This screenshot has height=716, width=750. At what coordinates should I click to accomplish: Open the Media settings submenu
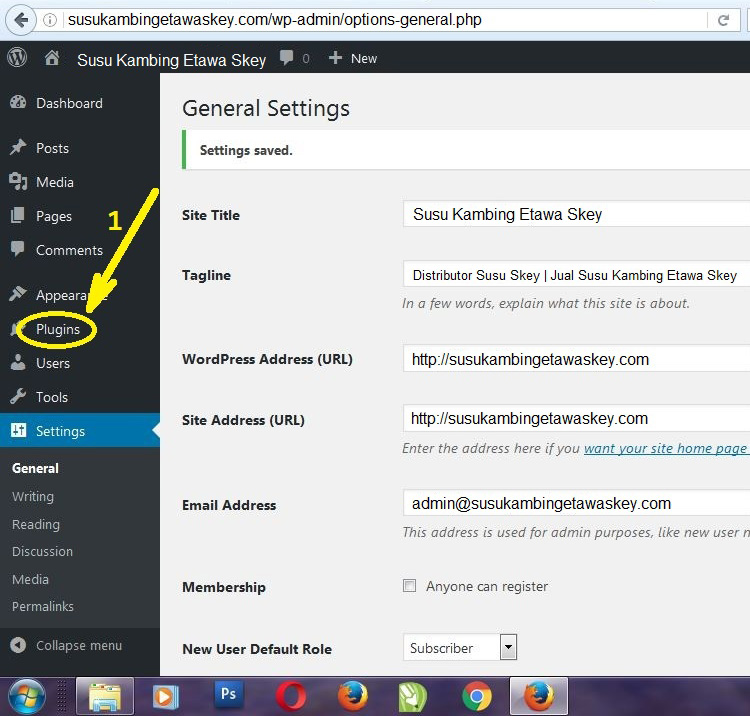pyautogui.click(x=31, y=579)
